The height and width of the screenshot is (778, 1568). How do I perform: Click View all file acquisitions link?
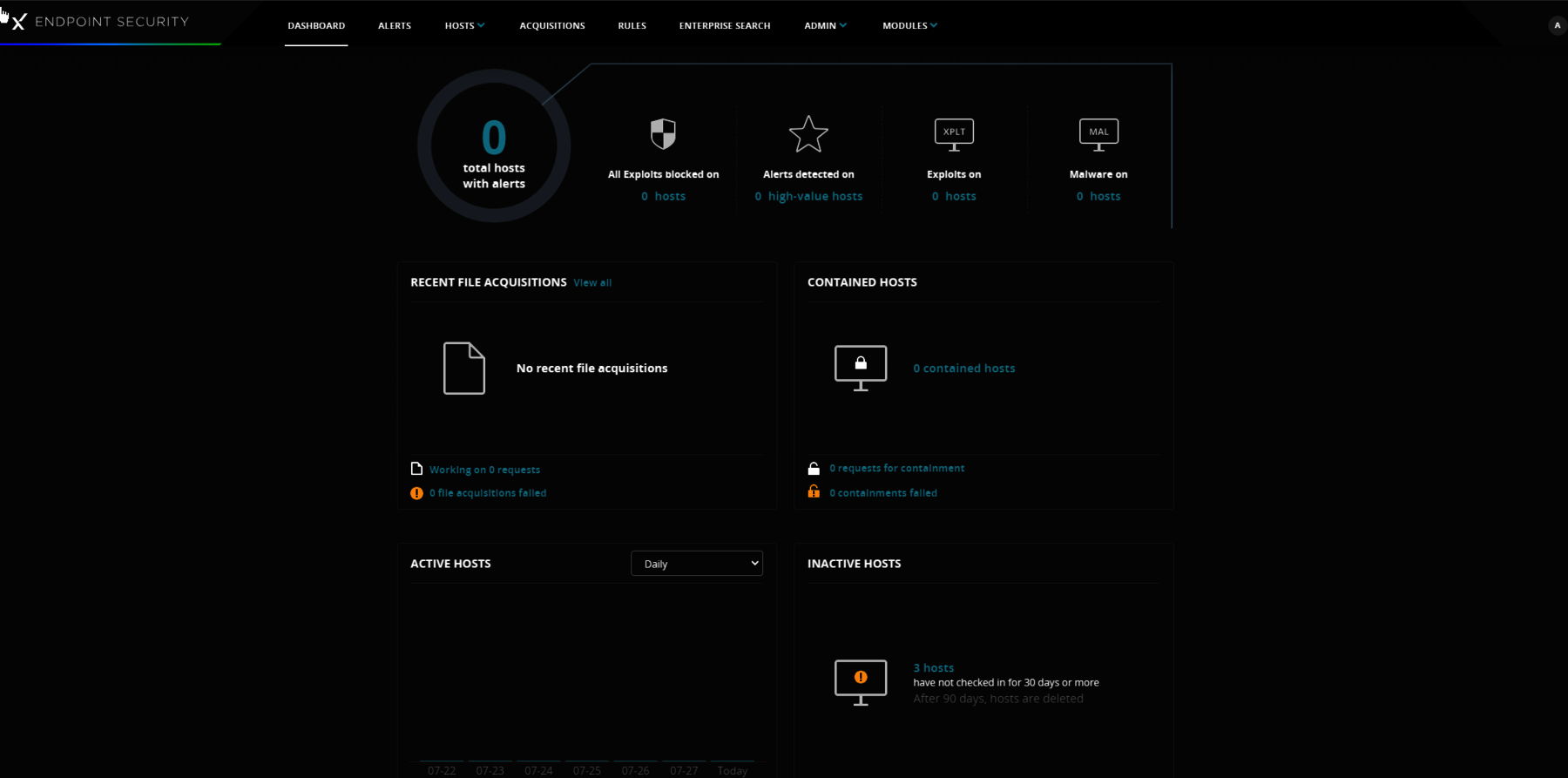[592, 283]
